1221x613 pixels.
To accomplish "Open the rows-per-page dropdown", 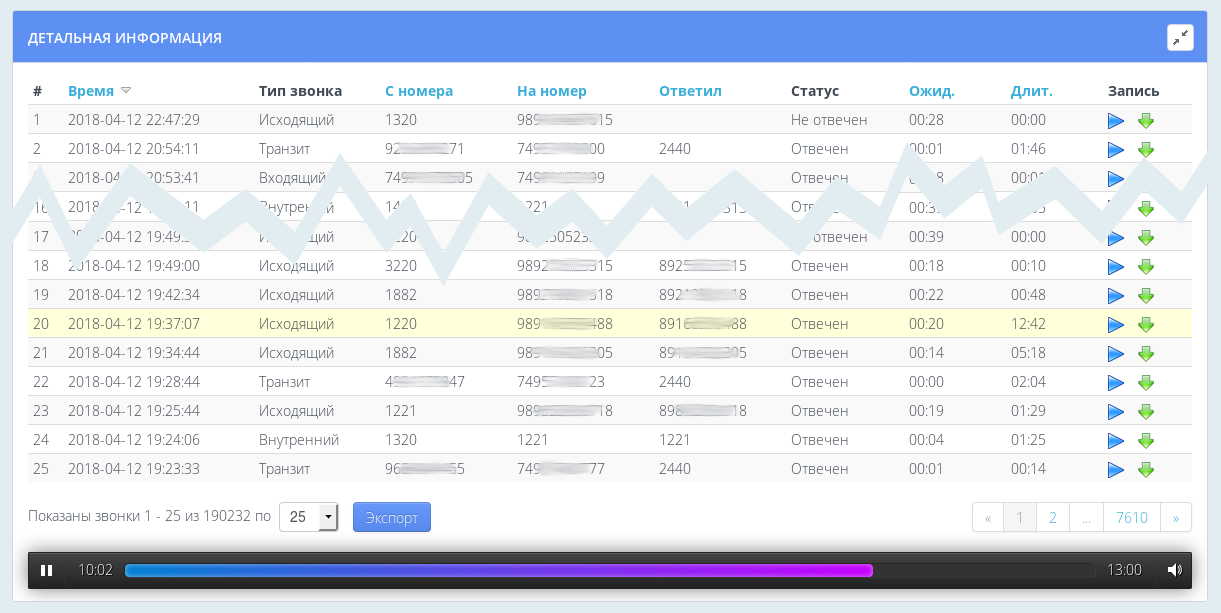I will (x=328, y=517).
